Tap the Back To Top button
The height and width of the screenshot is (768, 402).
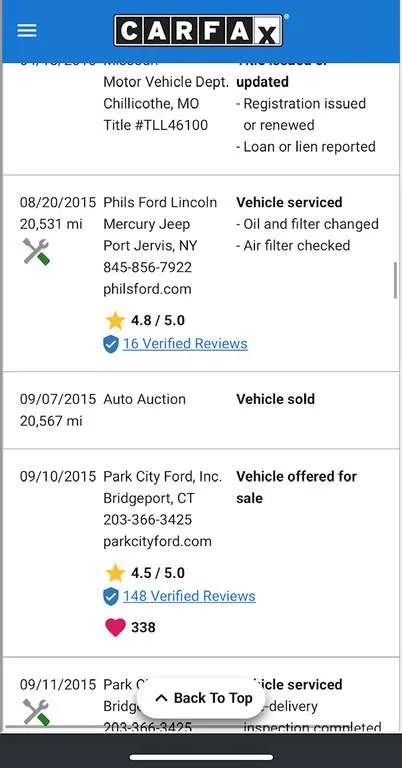[x=202, y=698]
